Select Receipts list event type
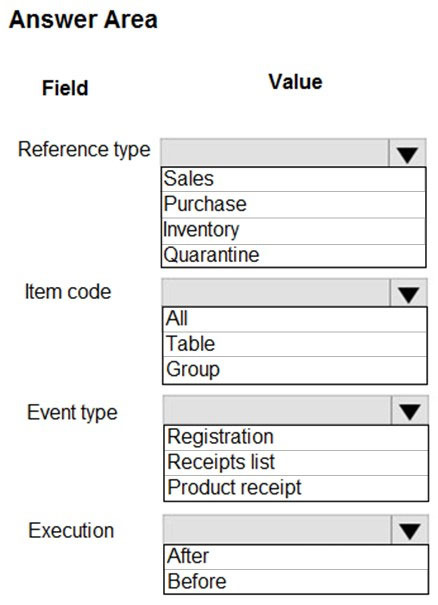Viewport: 438px width, 605px height. pos(296,463)
